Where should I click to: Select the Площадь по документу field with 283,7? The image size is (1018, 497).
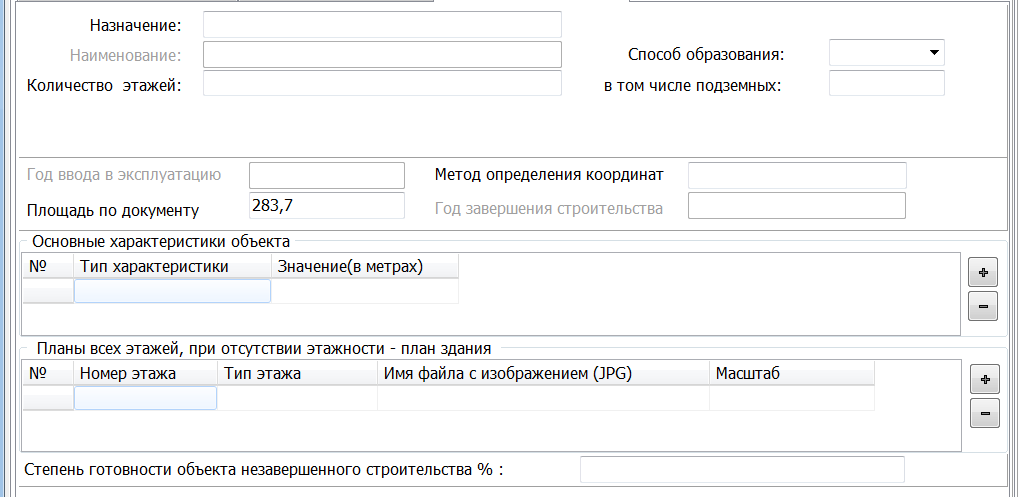(326, 206)
